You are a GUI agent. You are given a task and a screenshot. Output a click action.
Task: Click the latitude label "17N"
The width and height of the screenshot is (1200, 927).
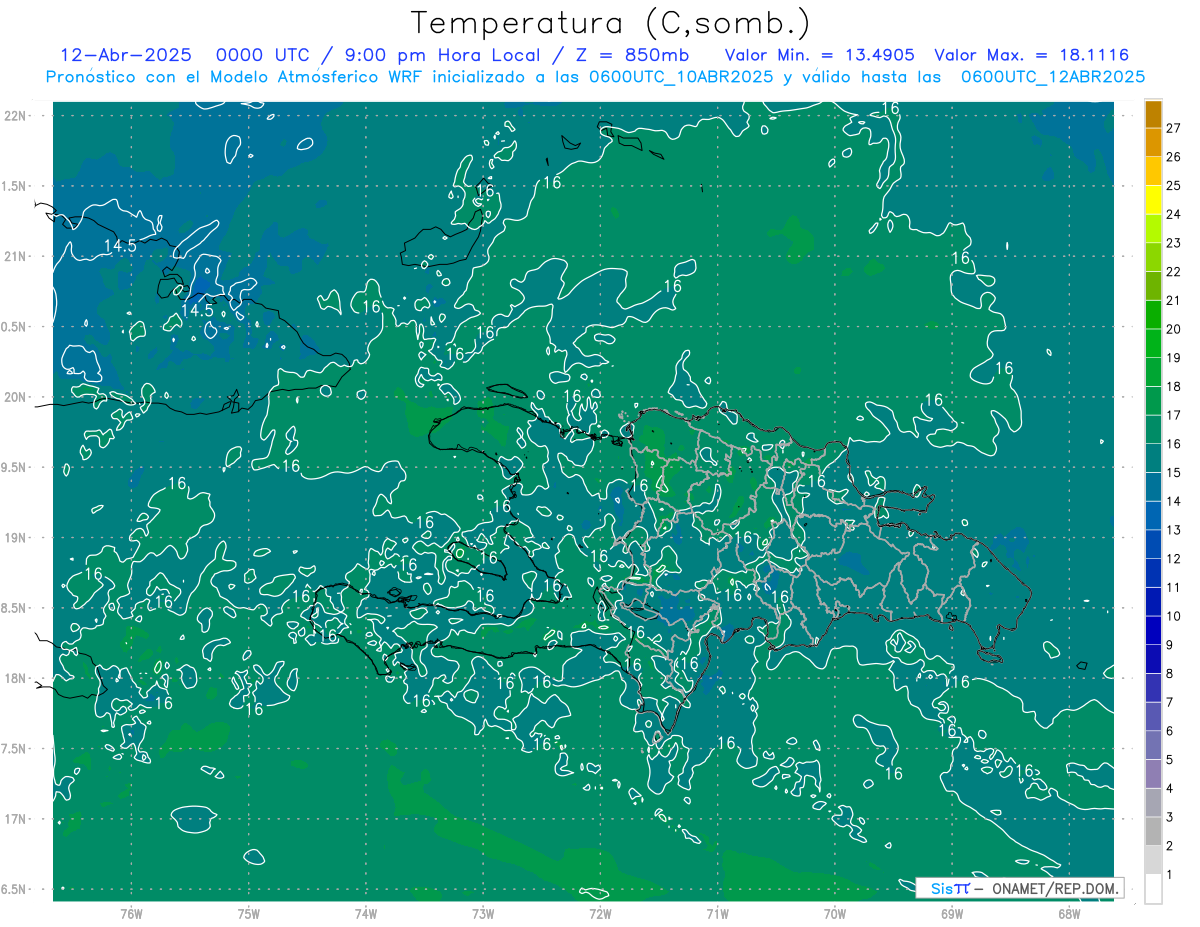(x=14, y=819)
